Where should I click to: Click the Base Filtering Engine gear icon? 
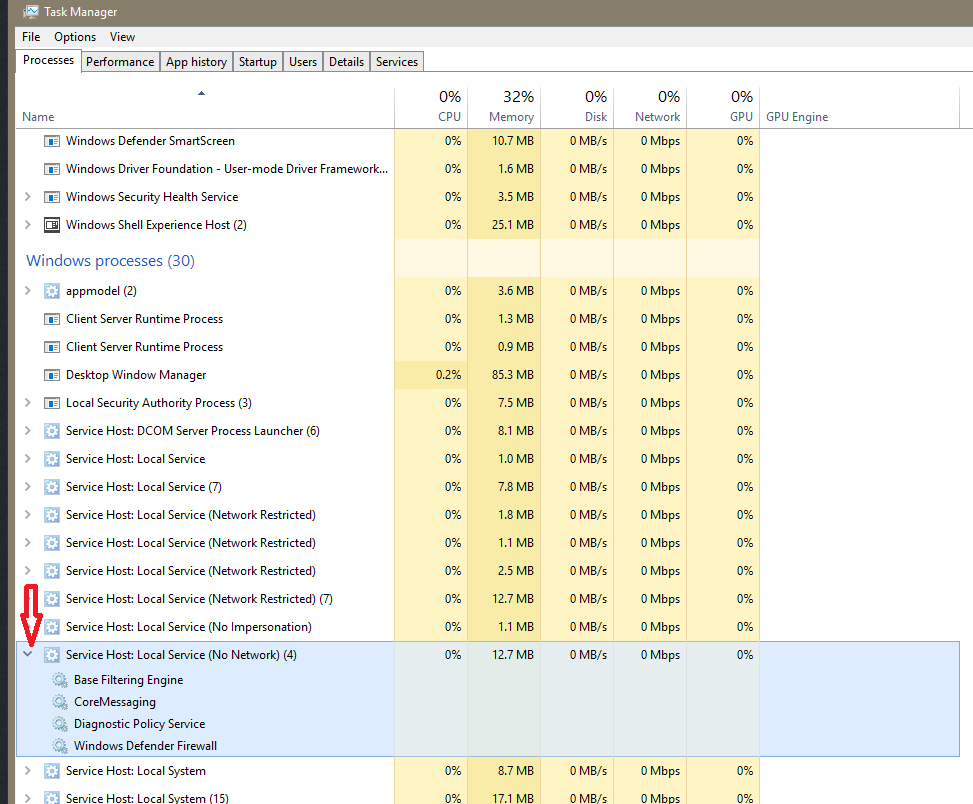pos(60,680)
